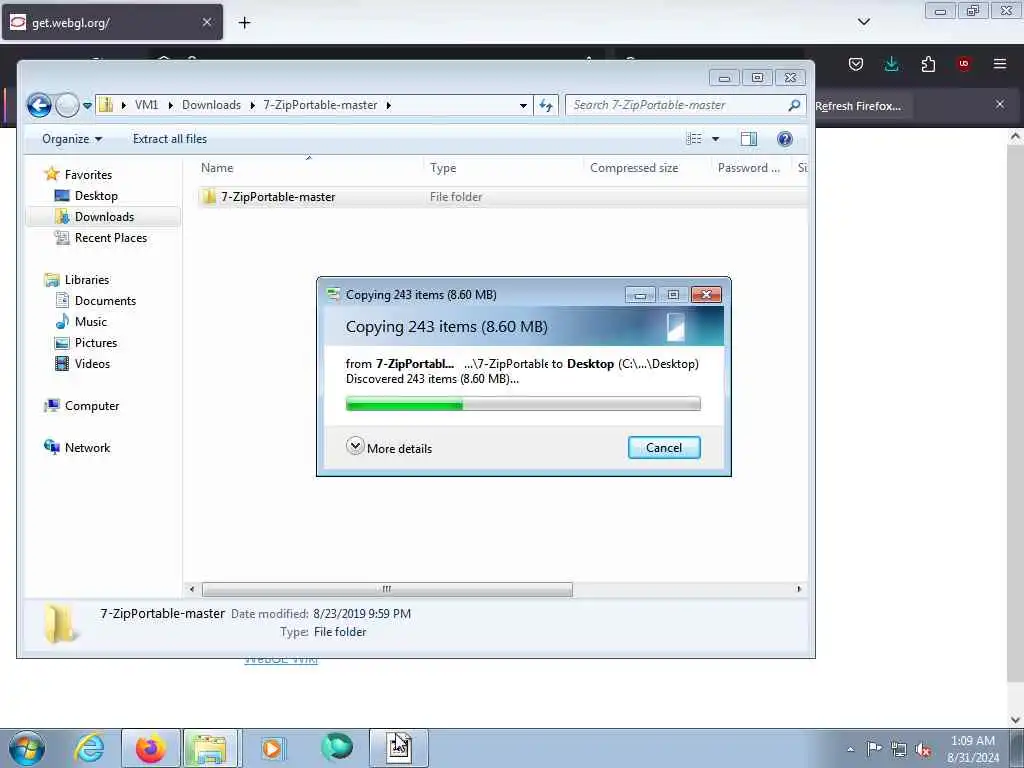This screenshot has width=1024, height=768.
Task: Open Explorer recent pages dropdown arrow
Action: pyautogui.click(x=87, y=105)
